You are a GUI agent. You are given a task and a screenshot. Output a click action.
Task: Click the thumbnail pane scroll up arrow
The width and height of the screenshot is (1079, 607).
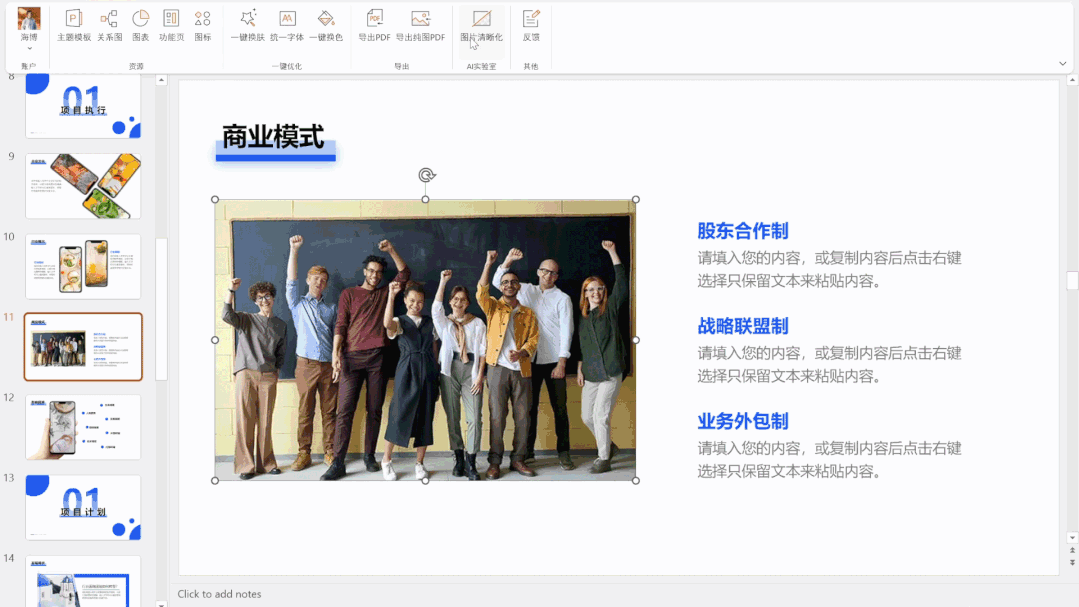(161, 81)
